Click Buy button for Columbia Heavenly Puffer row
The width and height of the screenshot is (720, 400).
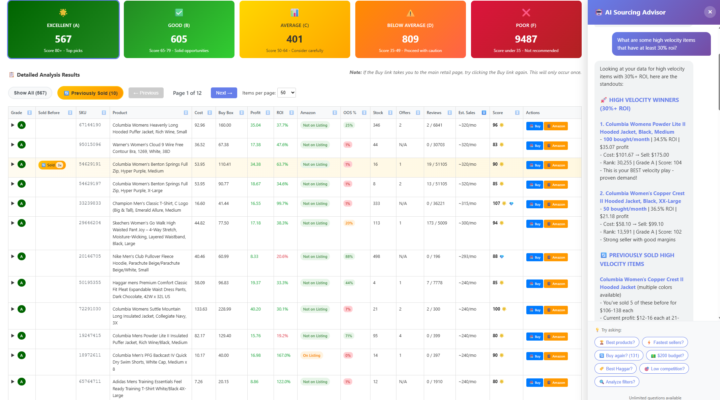(x=534, y=126)
